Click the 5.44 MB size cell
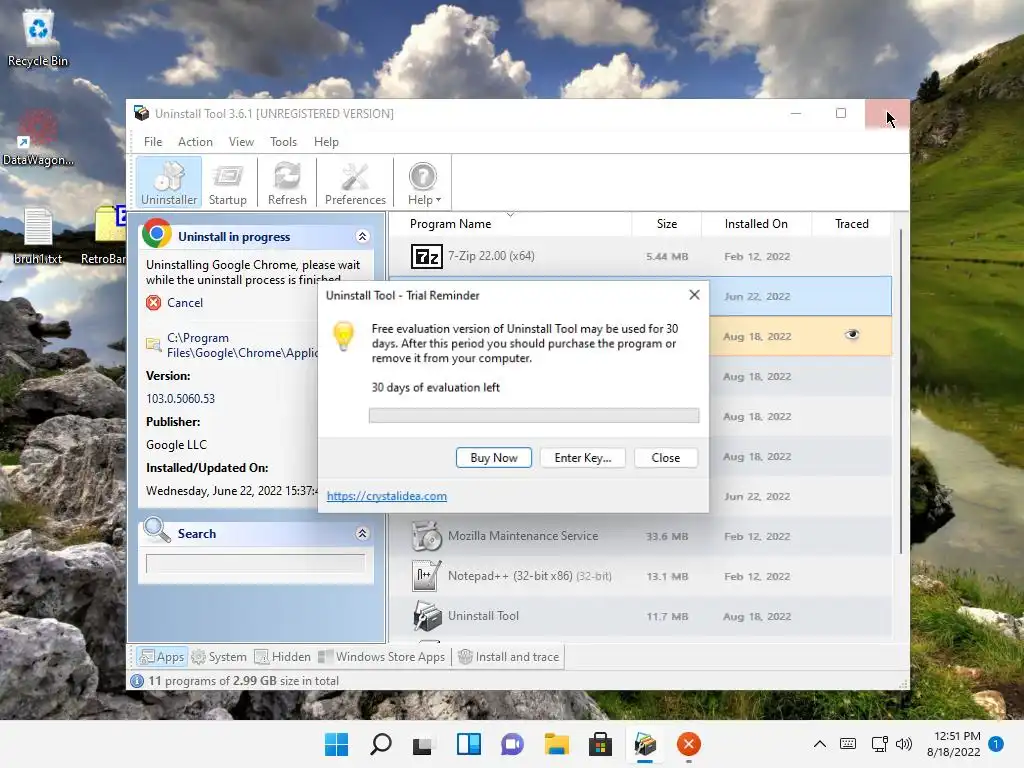 coord(667,257)
